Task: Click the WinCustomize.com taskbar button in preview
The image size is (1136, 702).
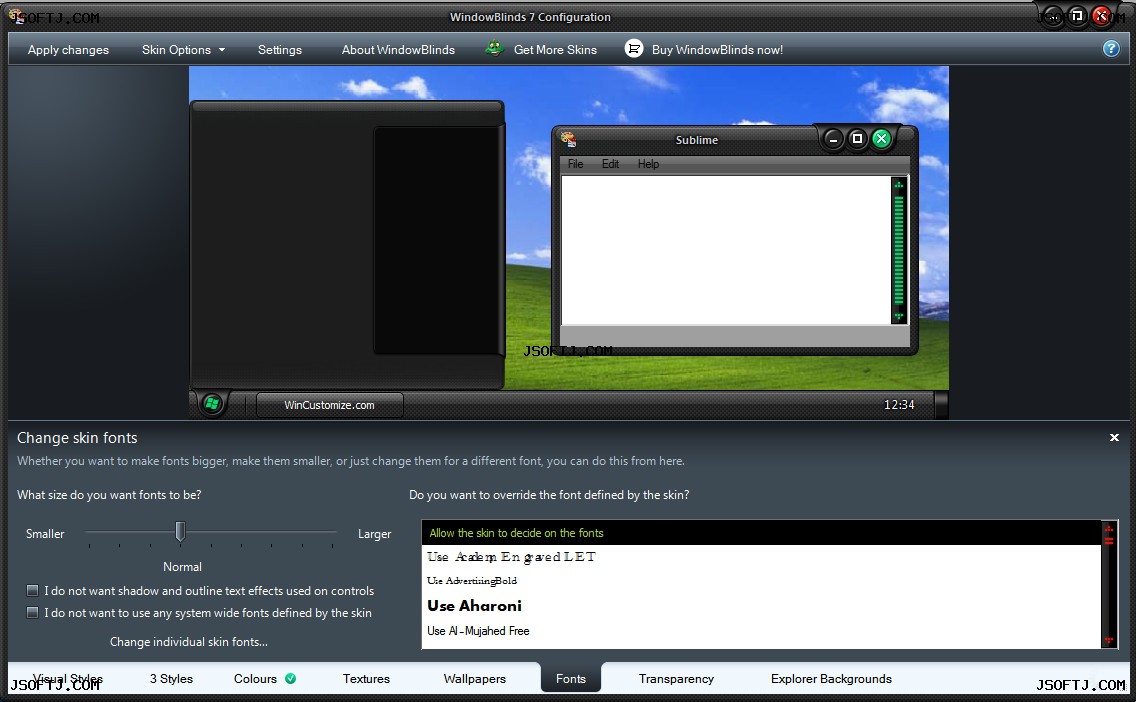Action: pos(330,405)
